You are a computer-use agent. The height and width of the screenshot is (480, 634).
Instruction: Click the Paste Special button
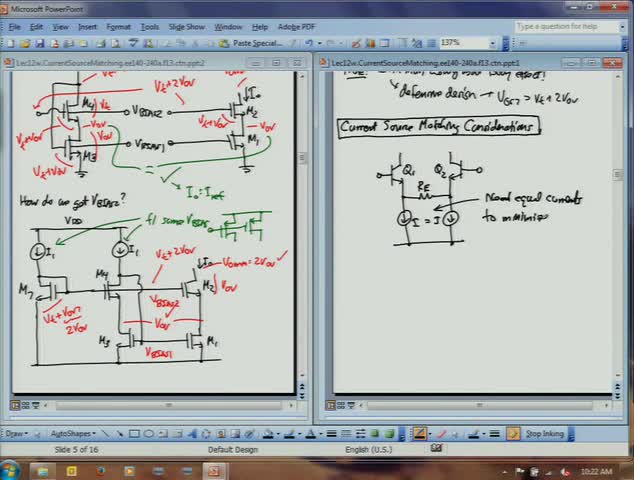[251, 43]
